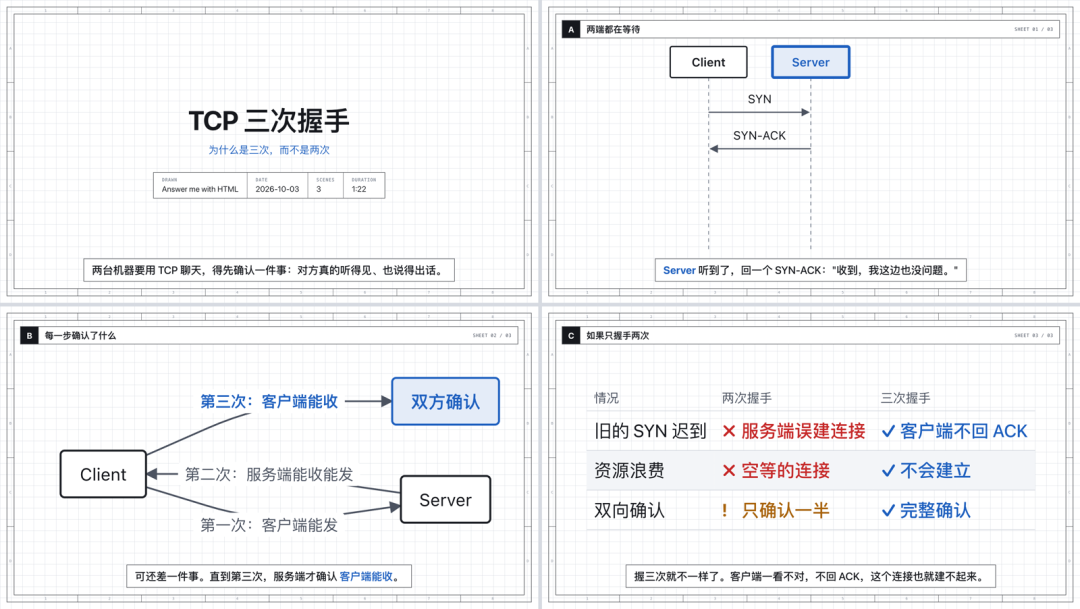Select the blue Server box in 两端都在等待 slide
This screenshot has height=609, width=1080.
pyautogui.click(x=810, y=62)
